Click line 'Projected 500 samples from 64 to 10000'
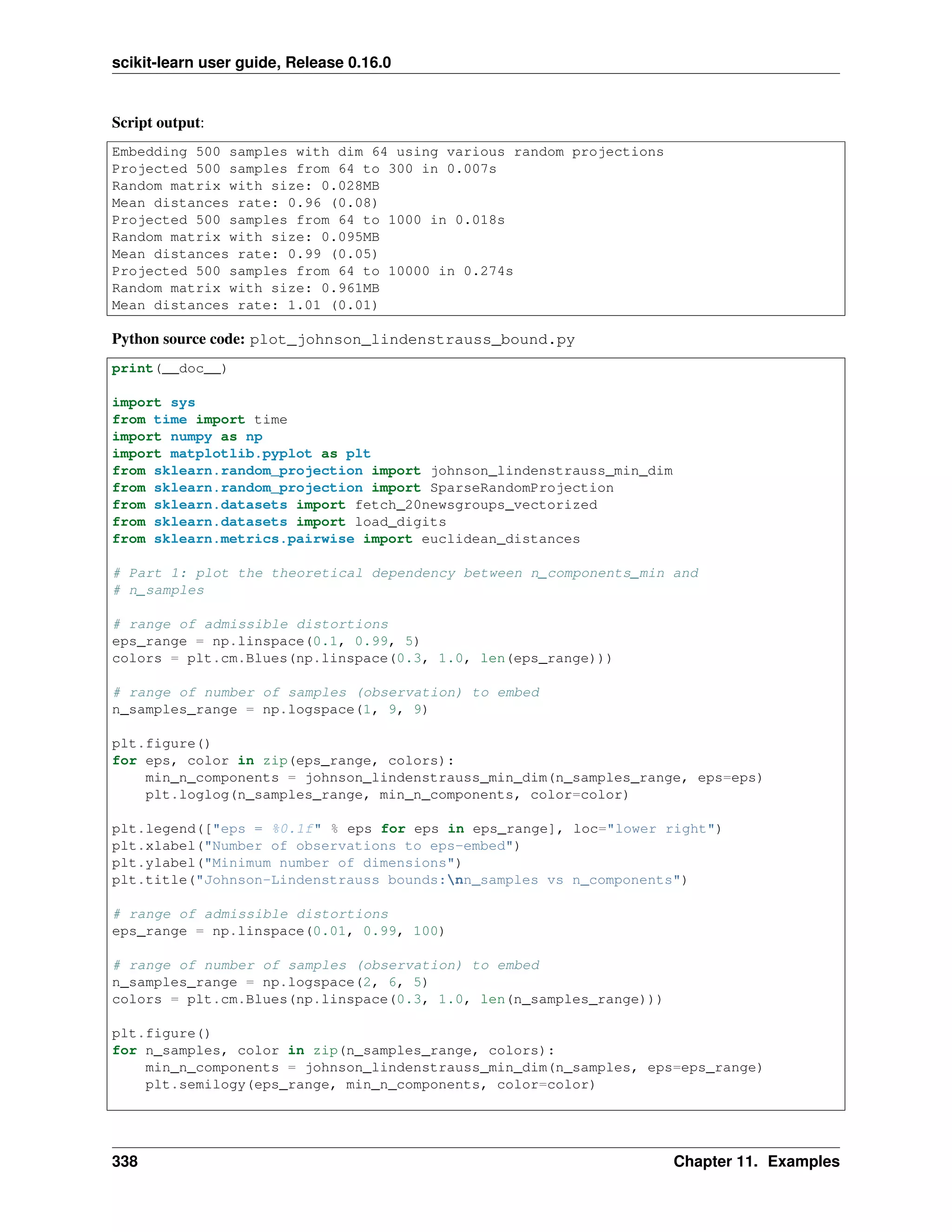 [312, 271]
